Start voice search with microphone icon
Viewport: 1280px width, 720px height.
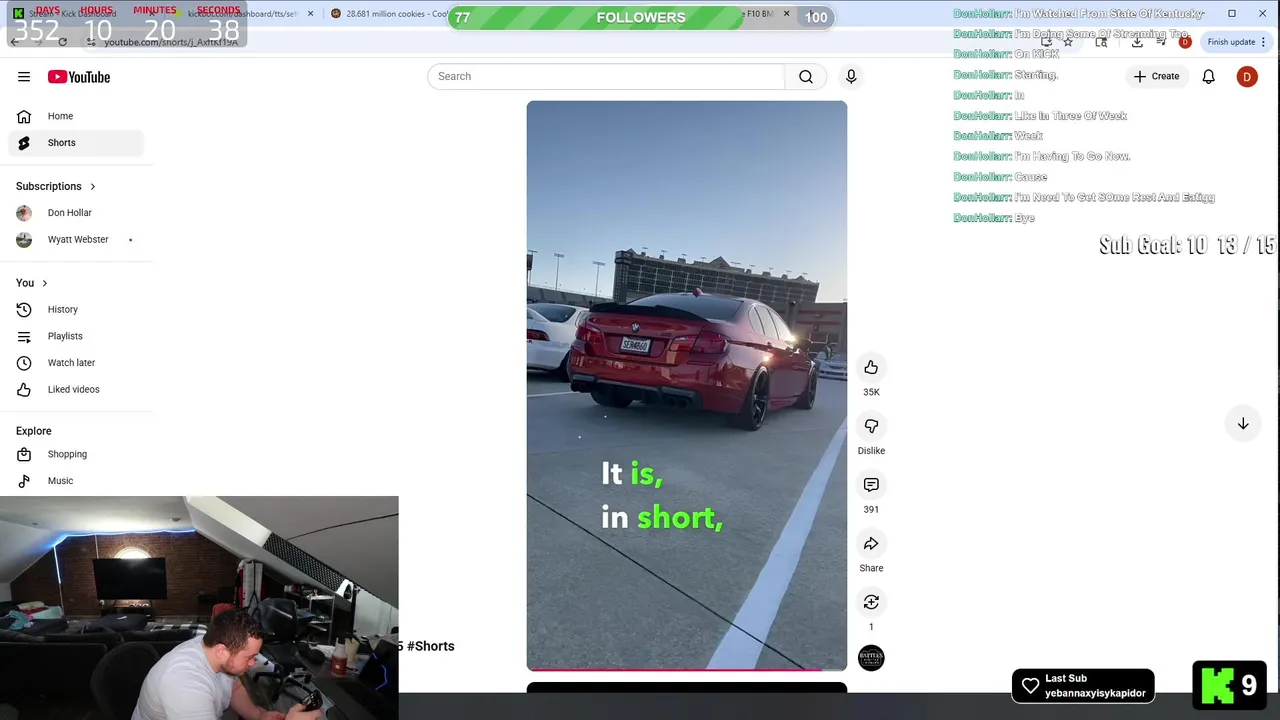click(x=851, y=77)
